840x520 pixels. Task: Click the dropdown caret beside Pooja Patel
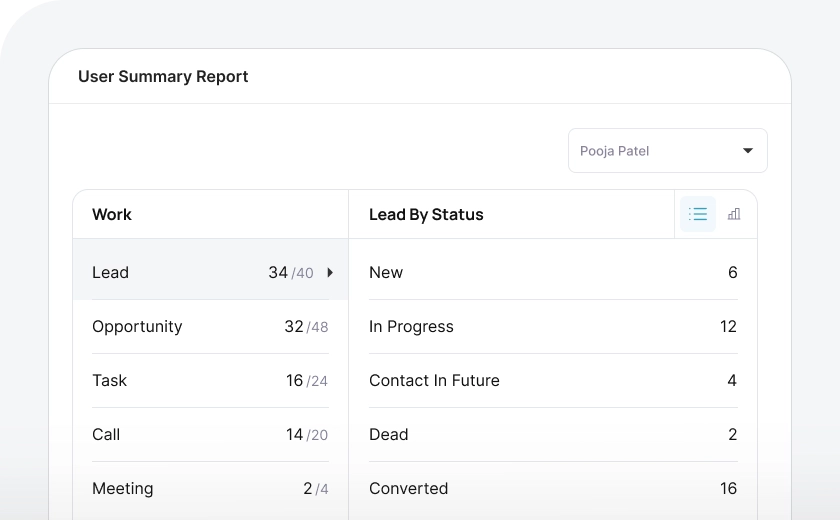[x=748, y=151]
